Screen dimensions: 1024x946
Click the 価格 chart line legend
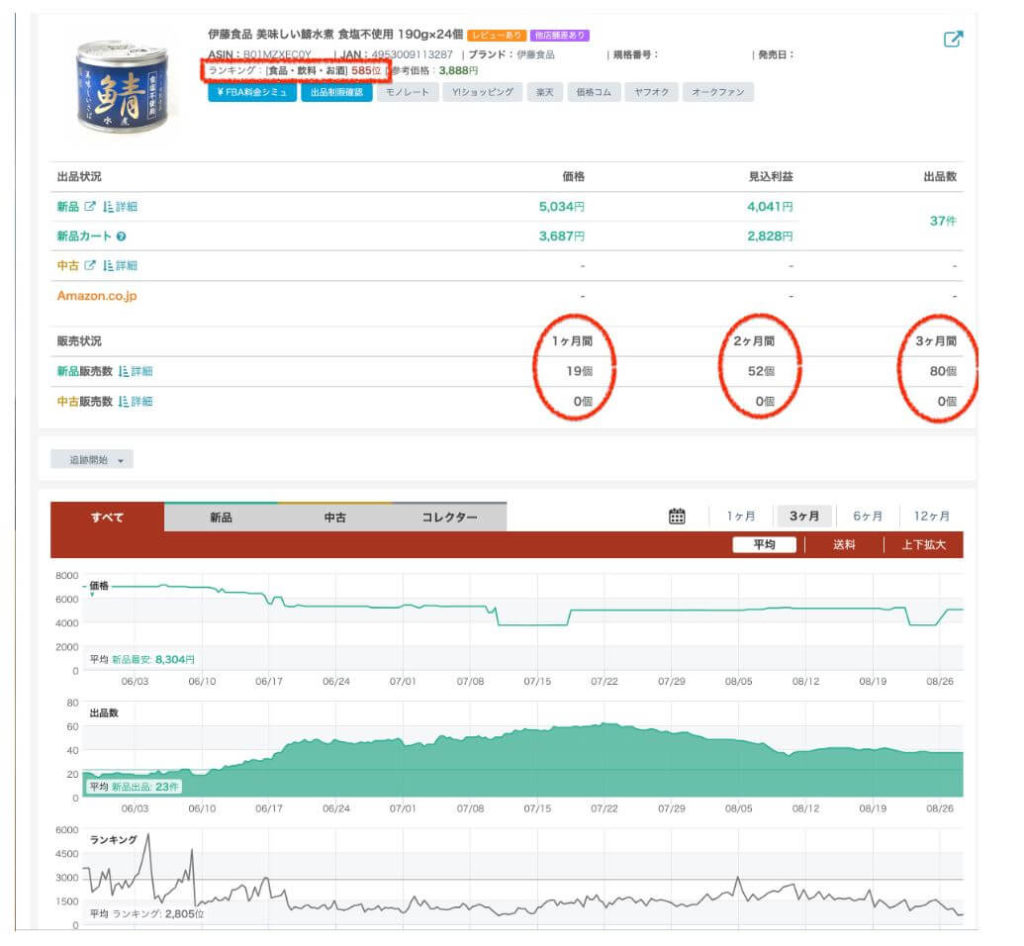click(x=100, y=586)
